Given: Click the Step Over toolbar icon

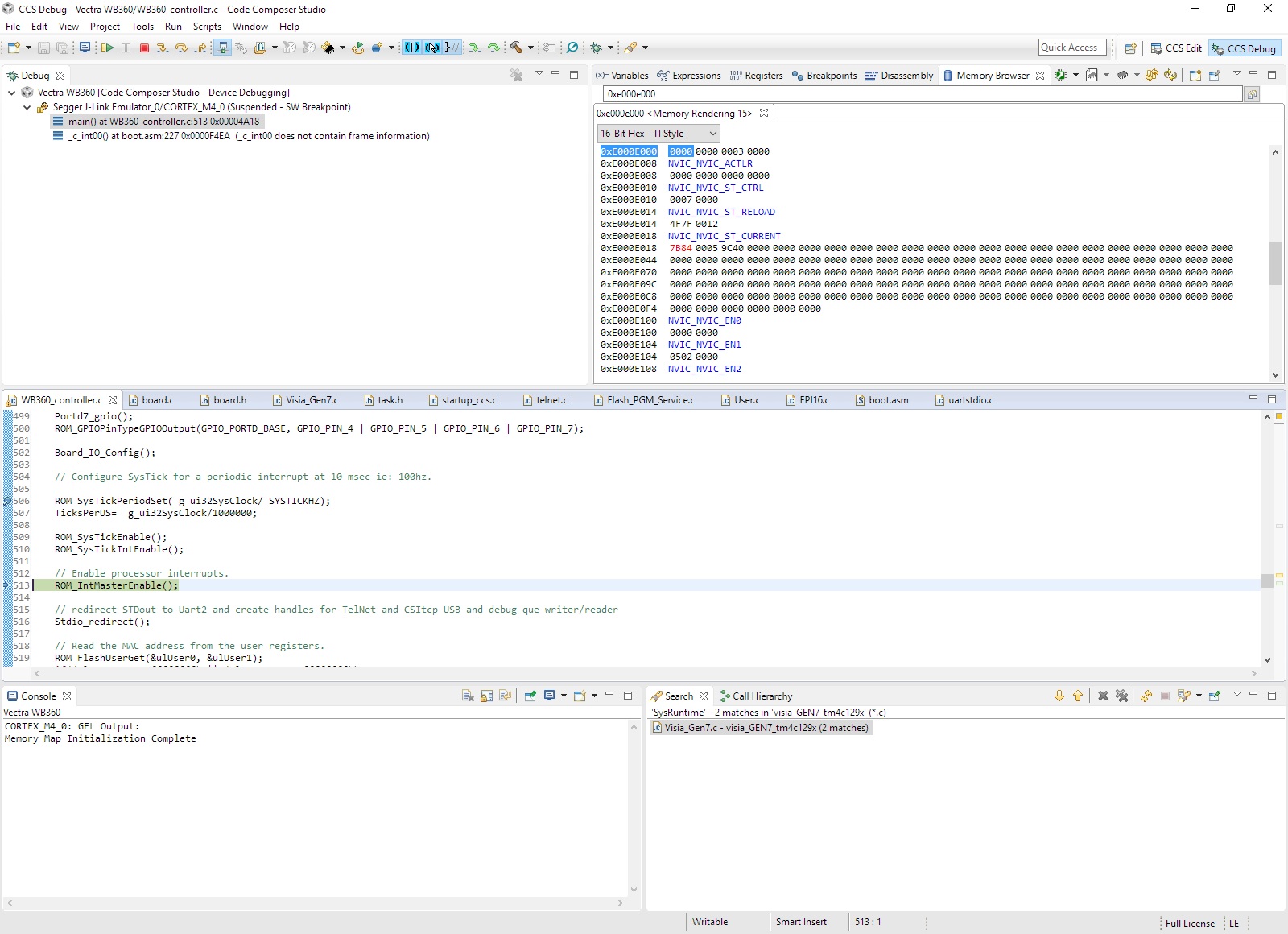Looking at the screenshot, I should (181, 48).
